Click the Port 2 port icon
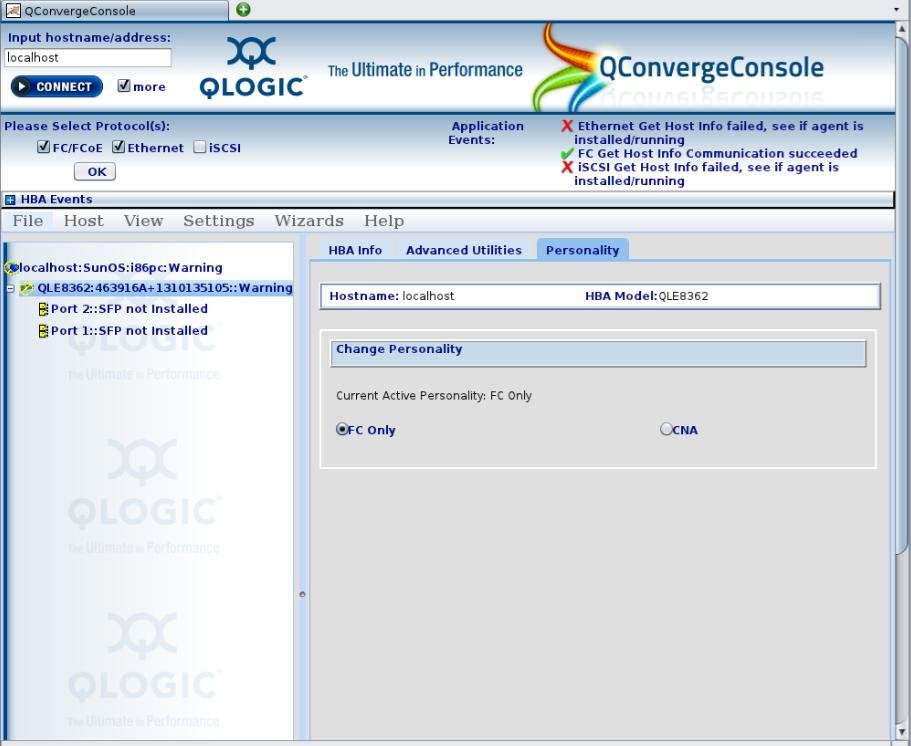This screenshot has width=911, height=746. pyautogui.click(x=43, y=309)
